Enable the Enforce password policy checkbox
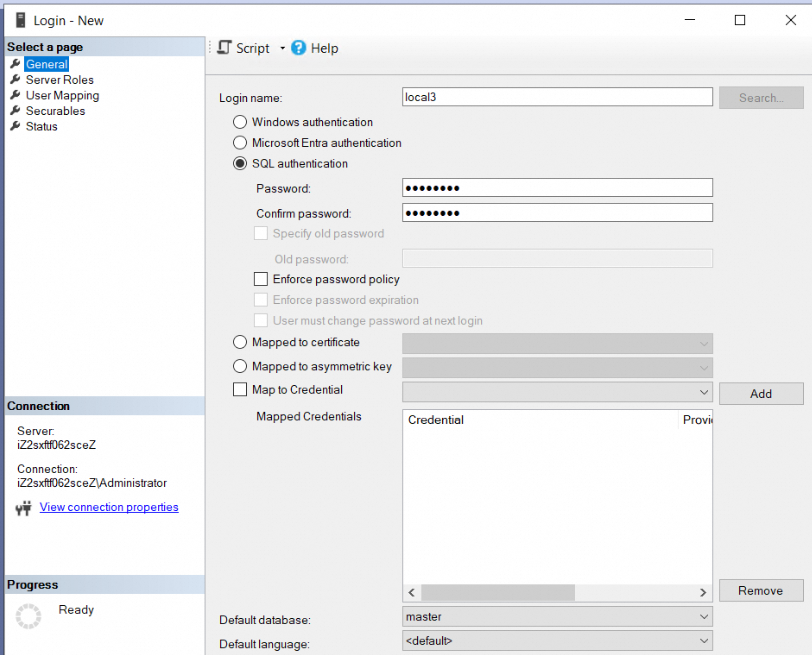This screenshot has height=655, width=812. pos(261,280)
